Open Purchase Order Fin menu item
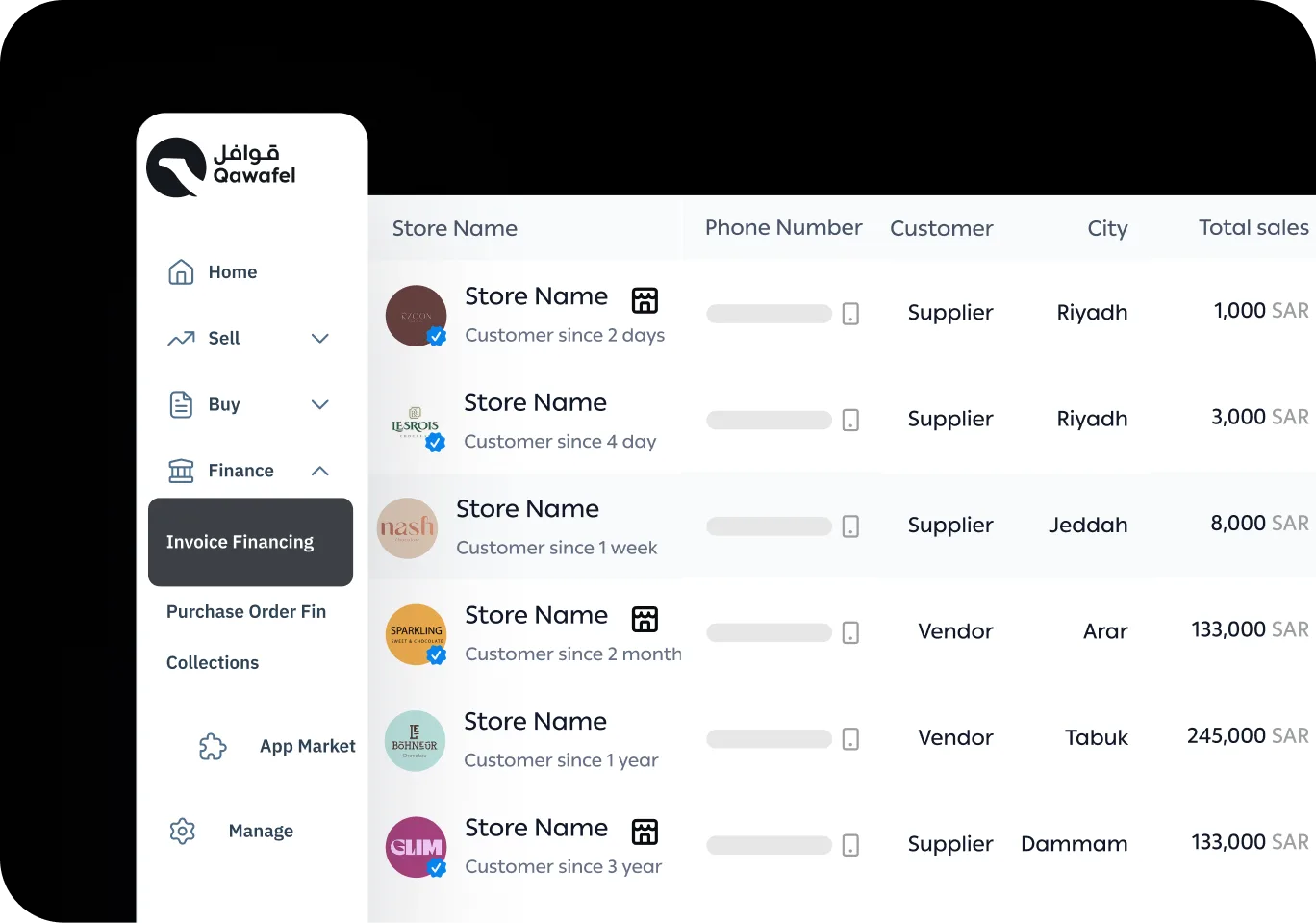Screen dimensions: 1316x923 246,612
